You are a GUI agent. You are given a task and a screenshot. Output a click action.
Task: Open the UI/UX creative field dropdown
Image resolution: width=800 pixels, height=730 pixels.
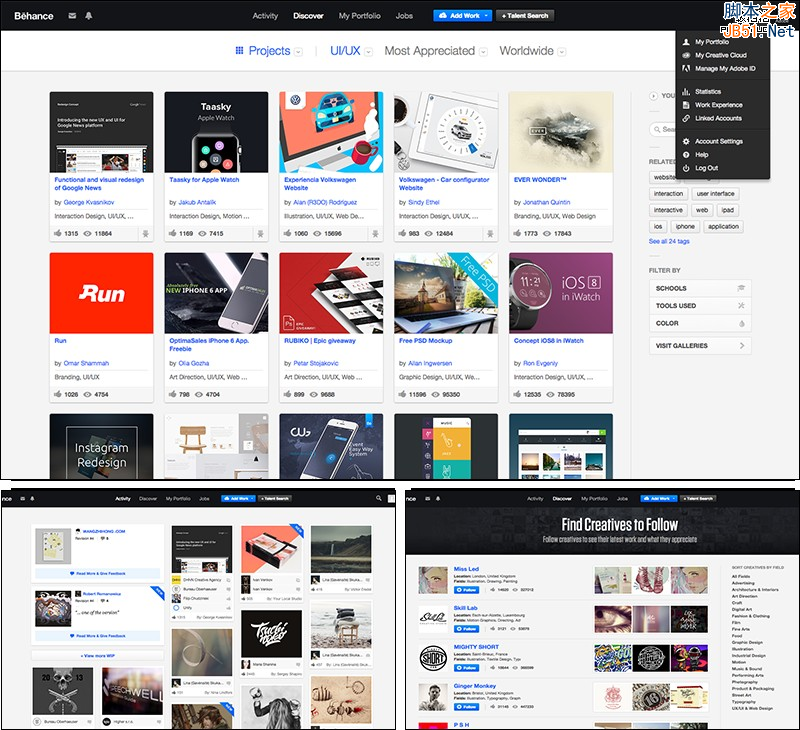(368, 52)
